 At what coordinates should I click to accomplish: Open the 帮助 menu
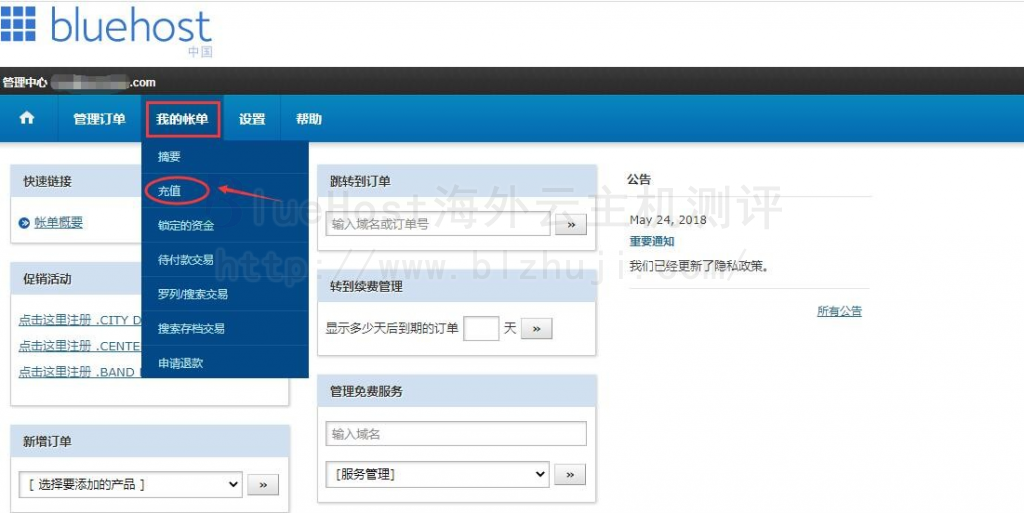click(x=308, y=119)
